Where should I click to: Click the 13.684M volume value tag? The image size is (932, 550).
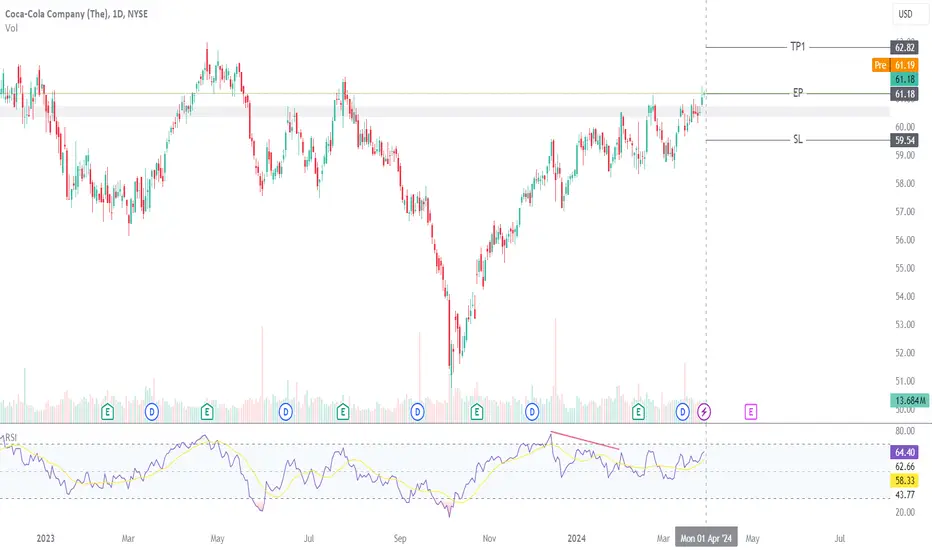[x=909, y=400]
